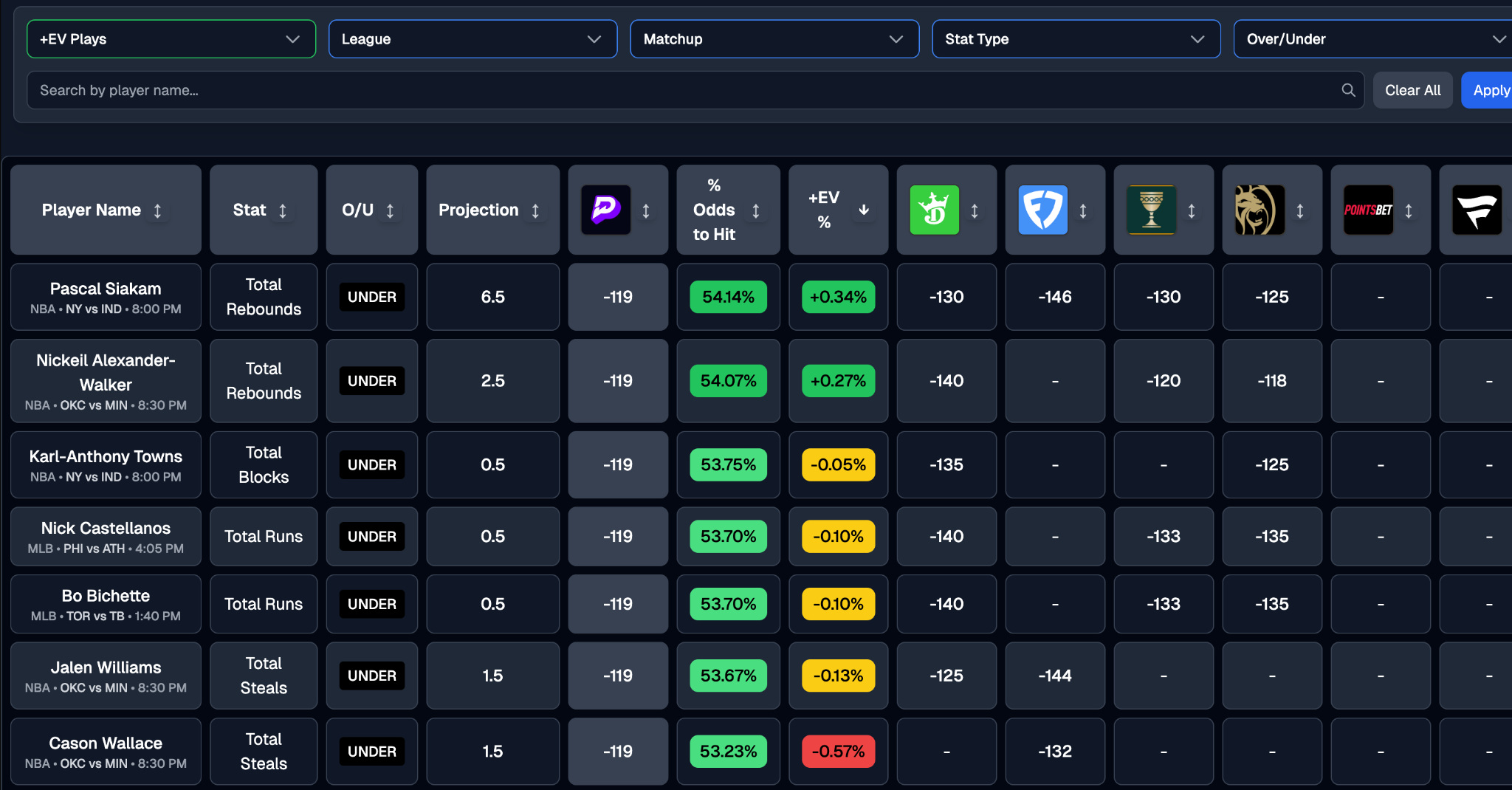
Task: Sort arrows next to BetMGM logo
Action: tap(1300, 211)
